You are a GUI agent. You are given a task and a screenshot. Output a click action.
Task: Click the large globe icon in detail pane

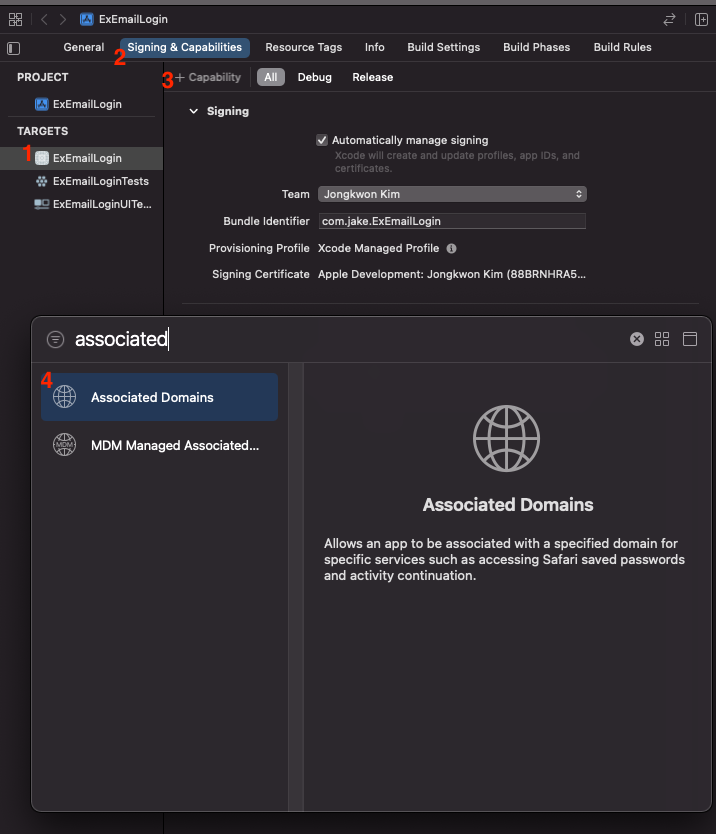(506, 439)
